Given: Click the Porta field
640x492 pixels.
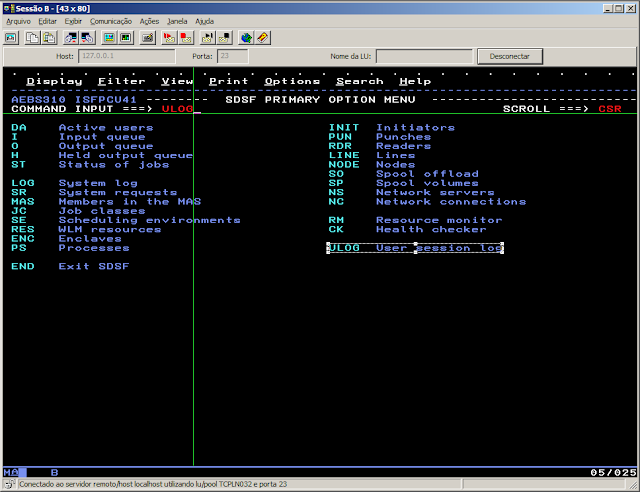Looking at the screenshot, I should click(232, 56).
